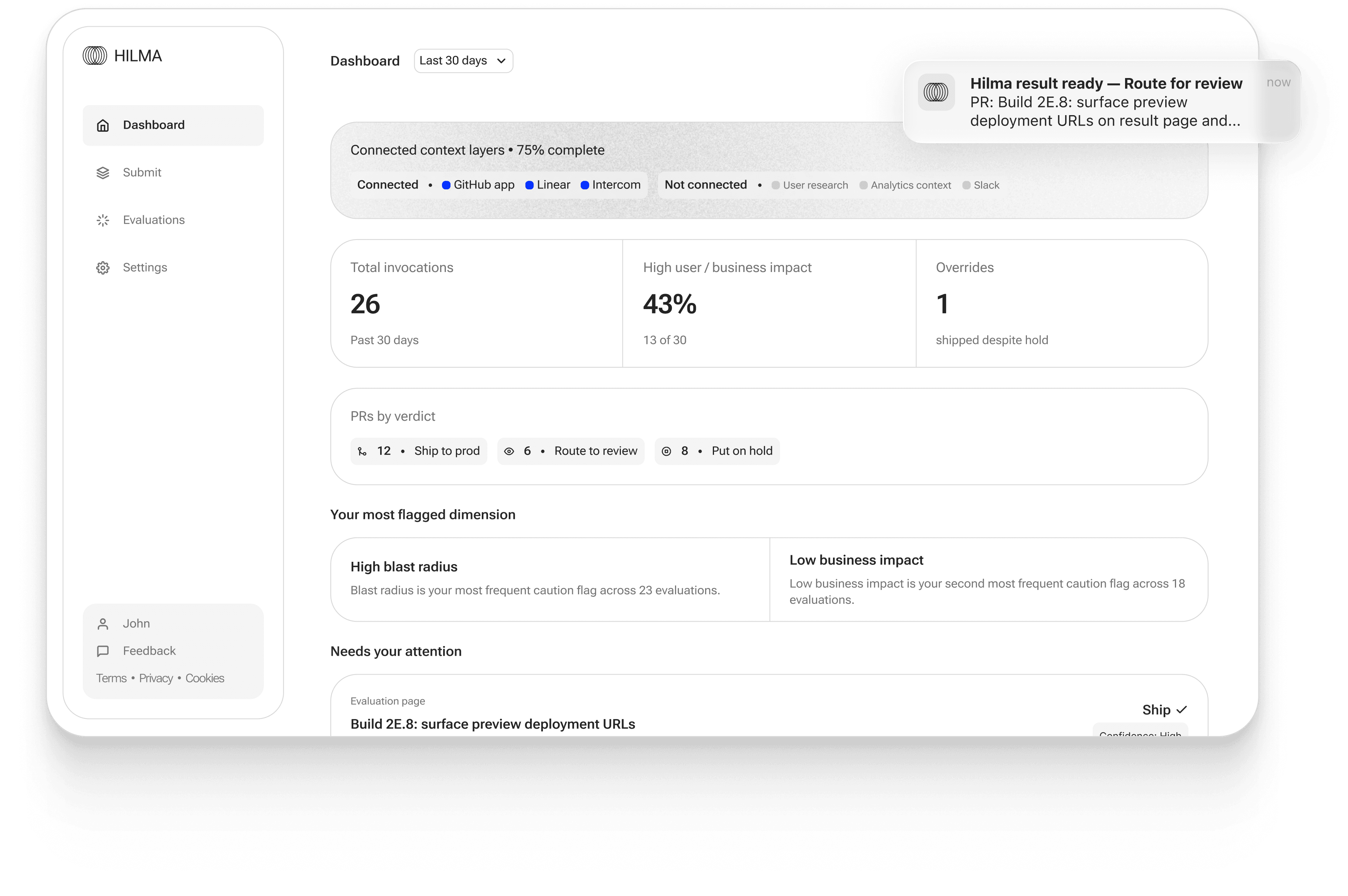Click the Dashboard home icon

click(x=103, y=125)
